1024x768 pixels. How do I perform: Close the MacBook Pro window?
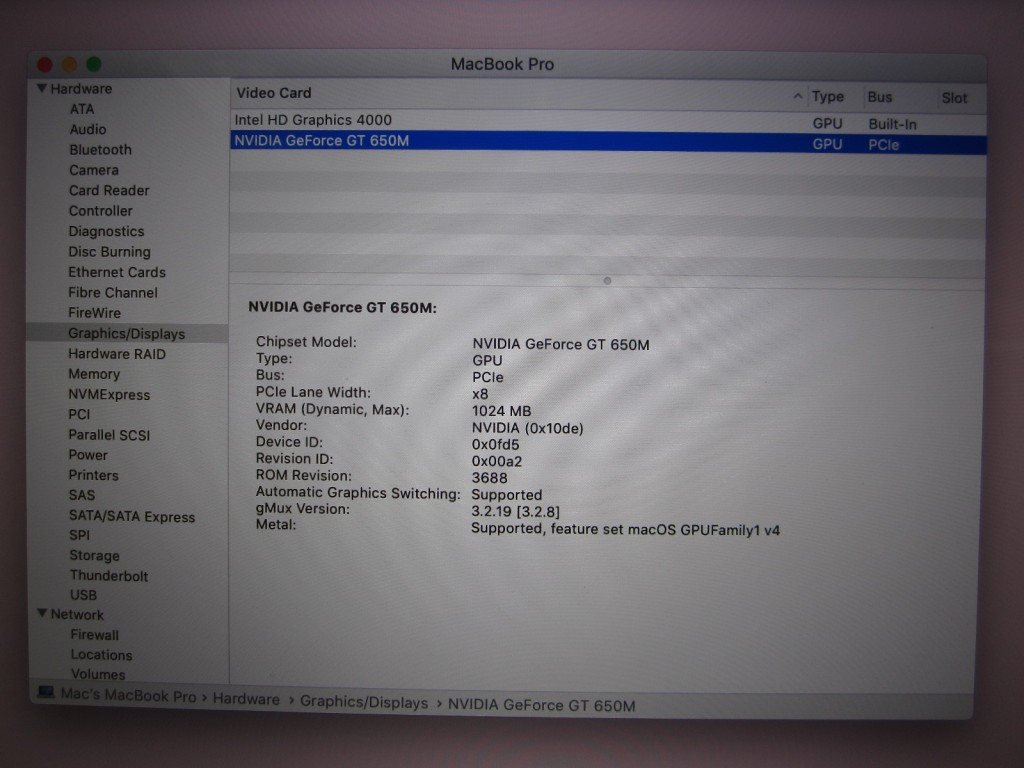point(45,65)
